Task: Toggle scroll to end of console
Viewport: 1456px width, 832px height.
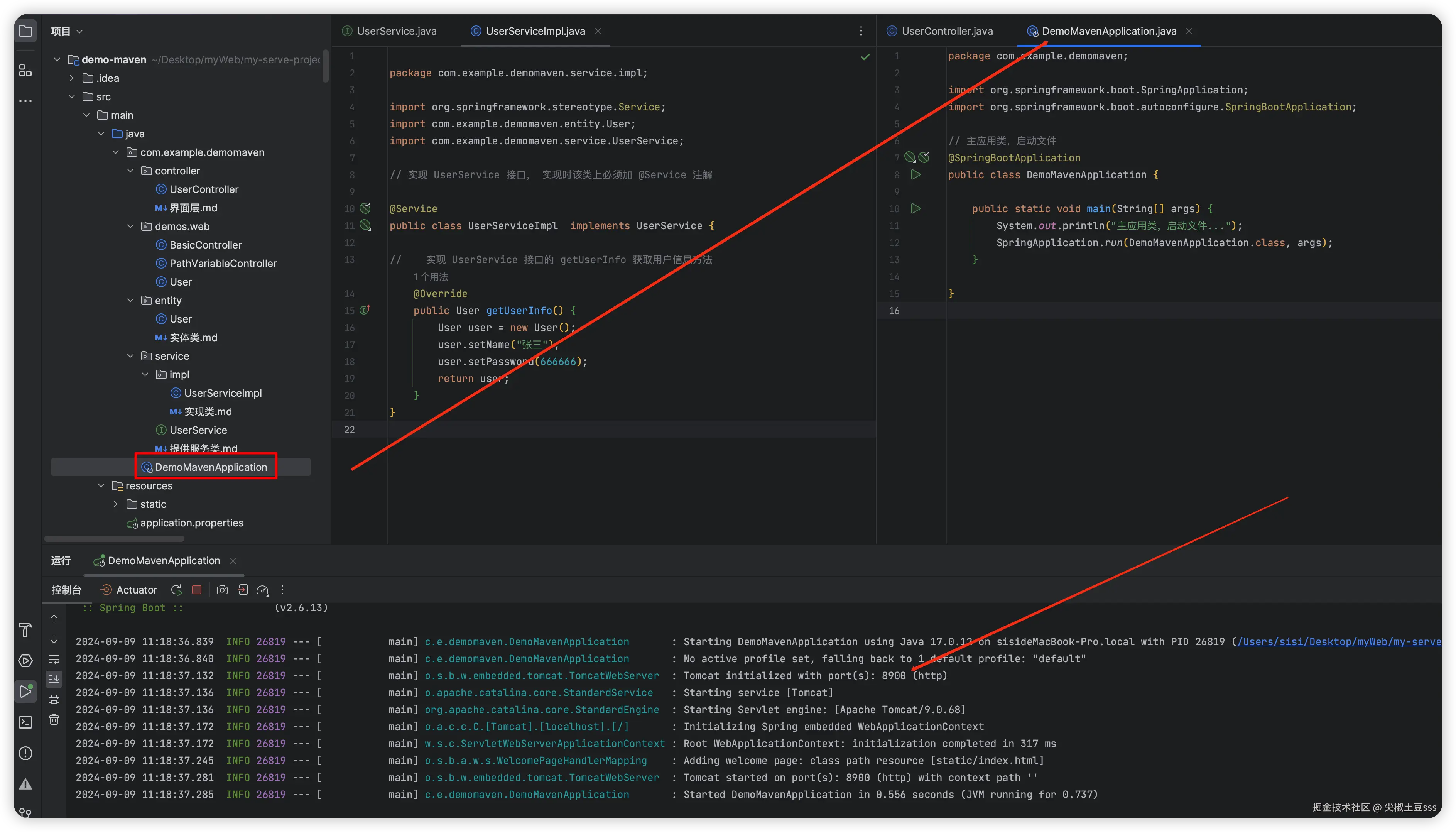Action: point(54,679)
